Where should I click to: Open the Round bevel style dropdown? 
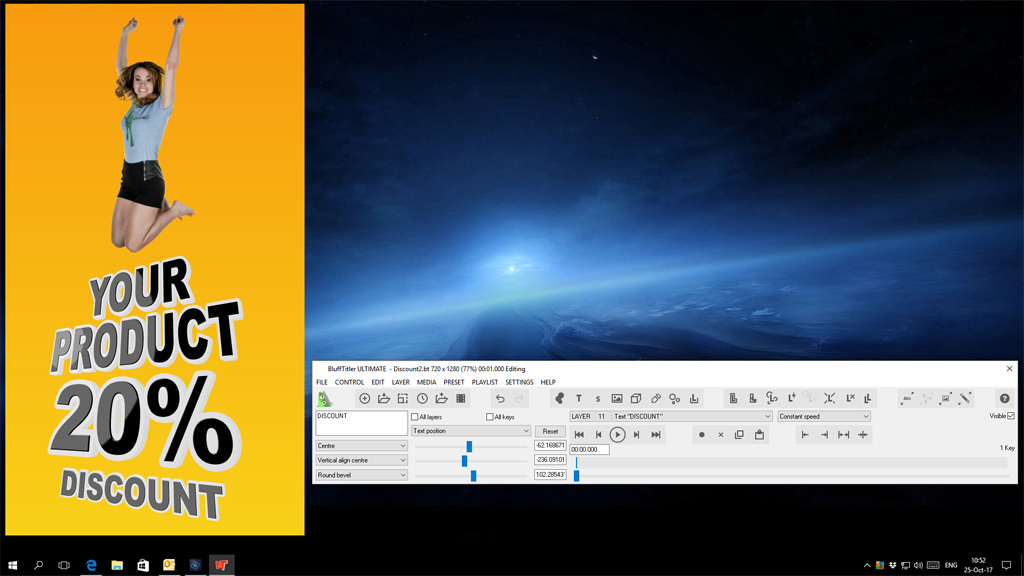[361, 475]
